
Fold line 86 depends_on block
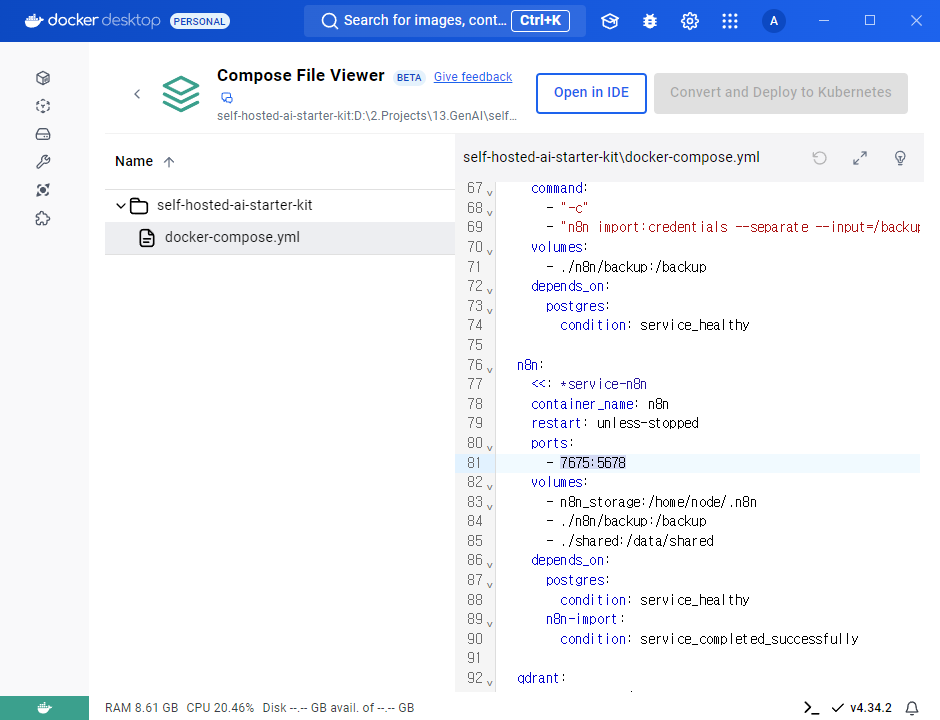click(490, 564)
